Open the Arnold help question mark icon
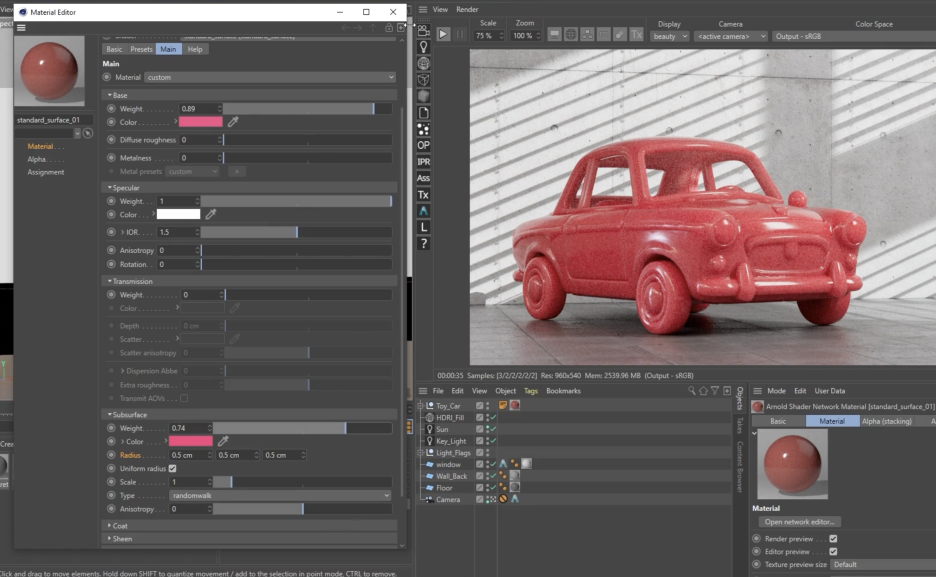 pyautogui.click(x=424, y=243)
